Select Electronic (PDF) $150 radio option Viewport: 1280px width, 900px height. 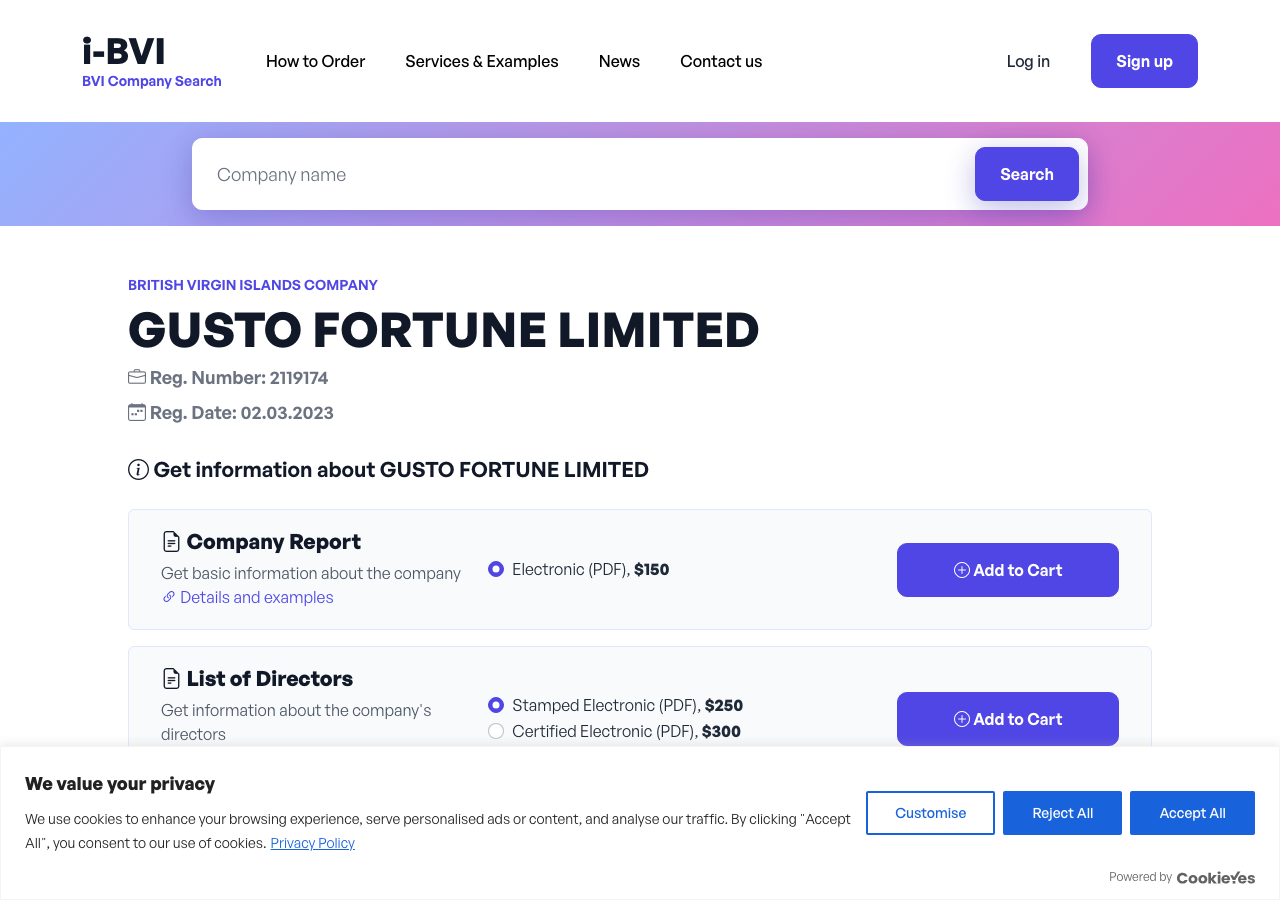click(496, 569)
